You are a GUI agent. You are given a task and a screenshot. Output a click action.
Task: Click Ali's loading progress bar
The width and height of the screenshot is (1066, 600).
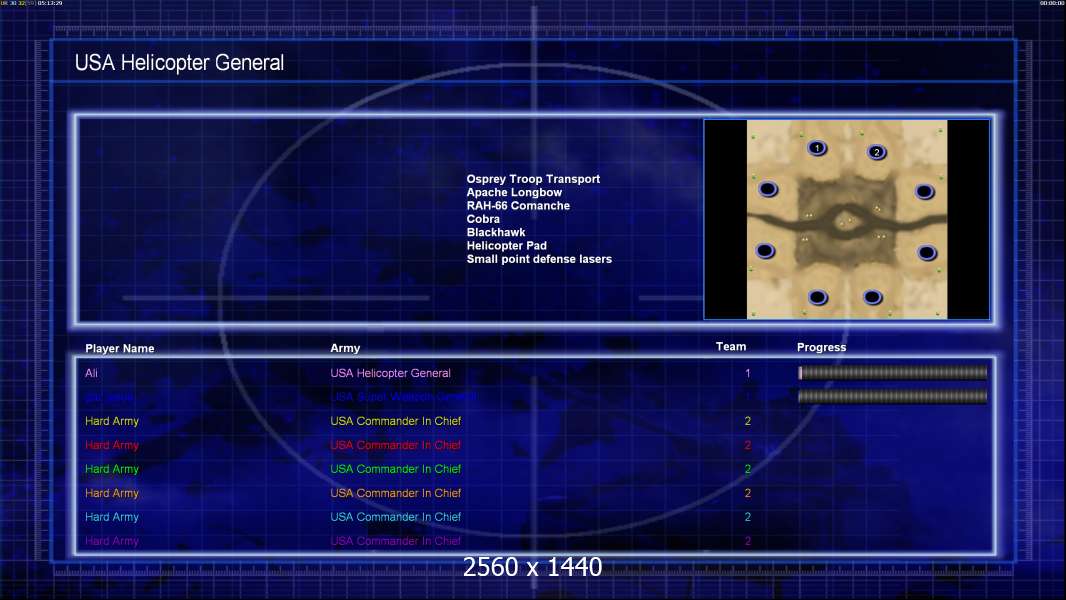pyautogui.click(x=893, y=372)
